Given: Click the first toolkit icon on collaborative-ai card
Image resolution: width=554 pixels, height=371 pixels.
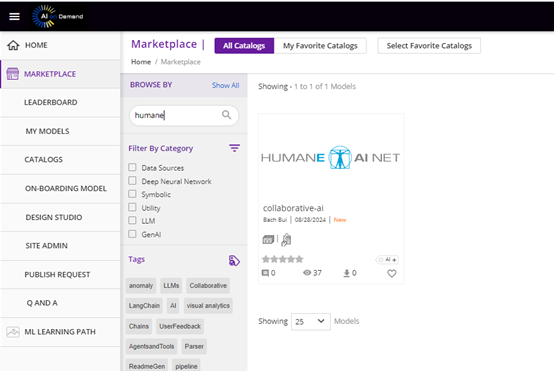Looking at the screenshot, I should point(268,240).
